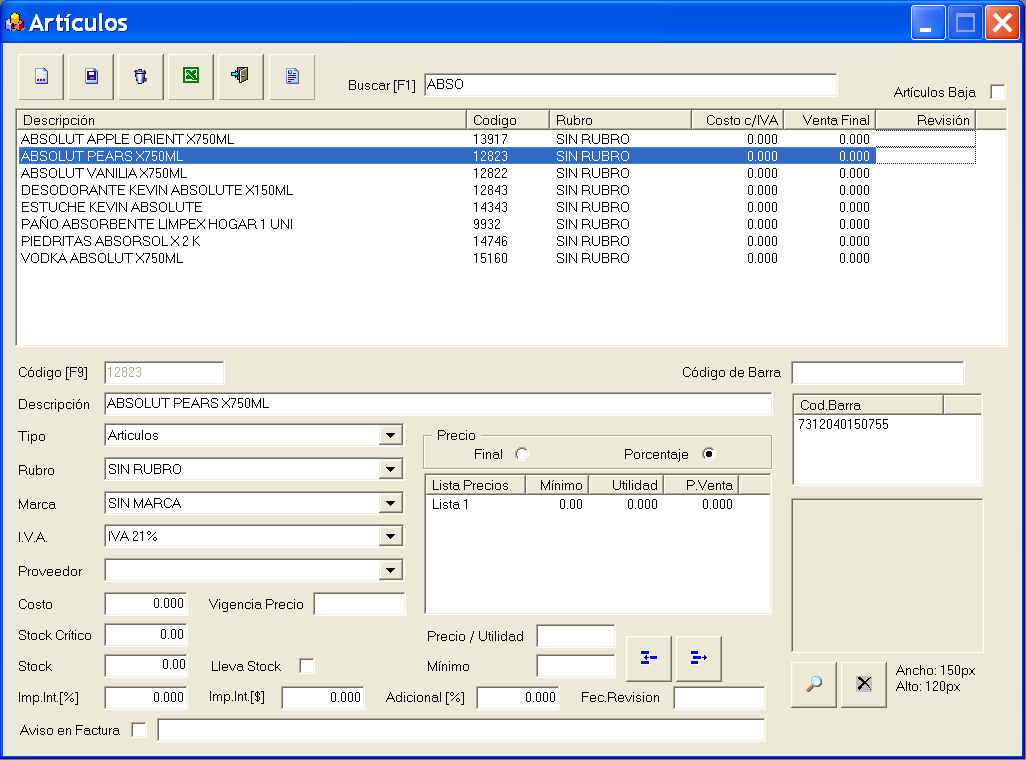Click the Stock Crítico field
The height and width of the screenshot is (760, 1026).
tap(146, 635)
